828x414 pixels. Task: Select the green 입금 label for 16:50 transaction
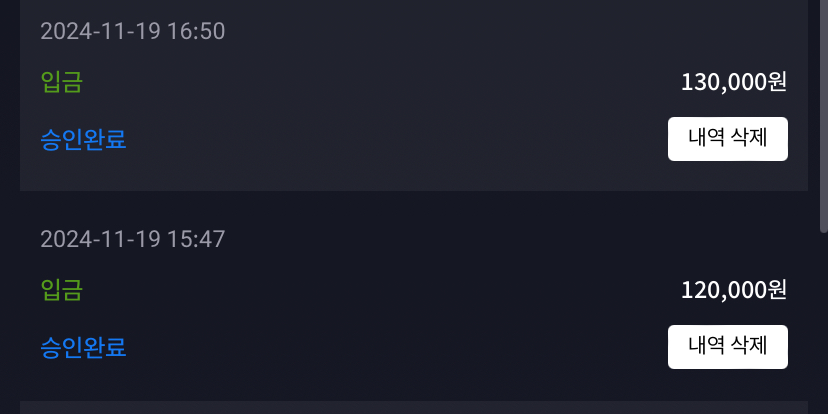[x=62, y=82]
